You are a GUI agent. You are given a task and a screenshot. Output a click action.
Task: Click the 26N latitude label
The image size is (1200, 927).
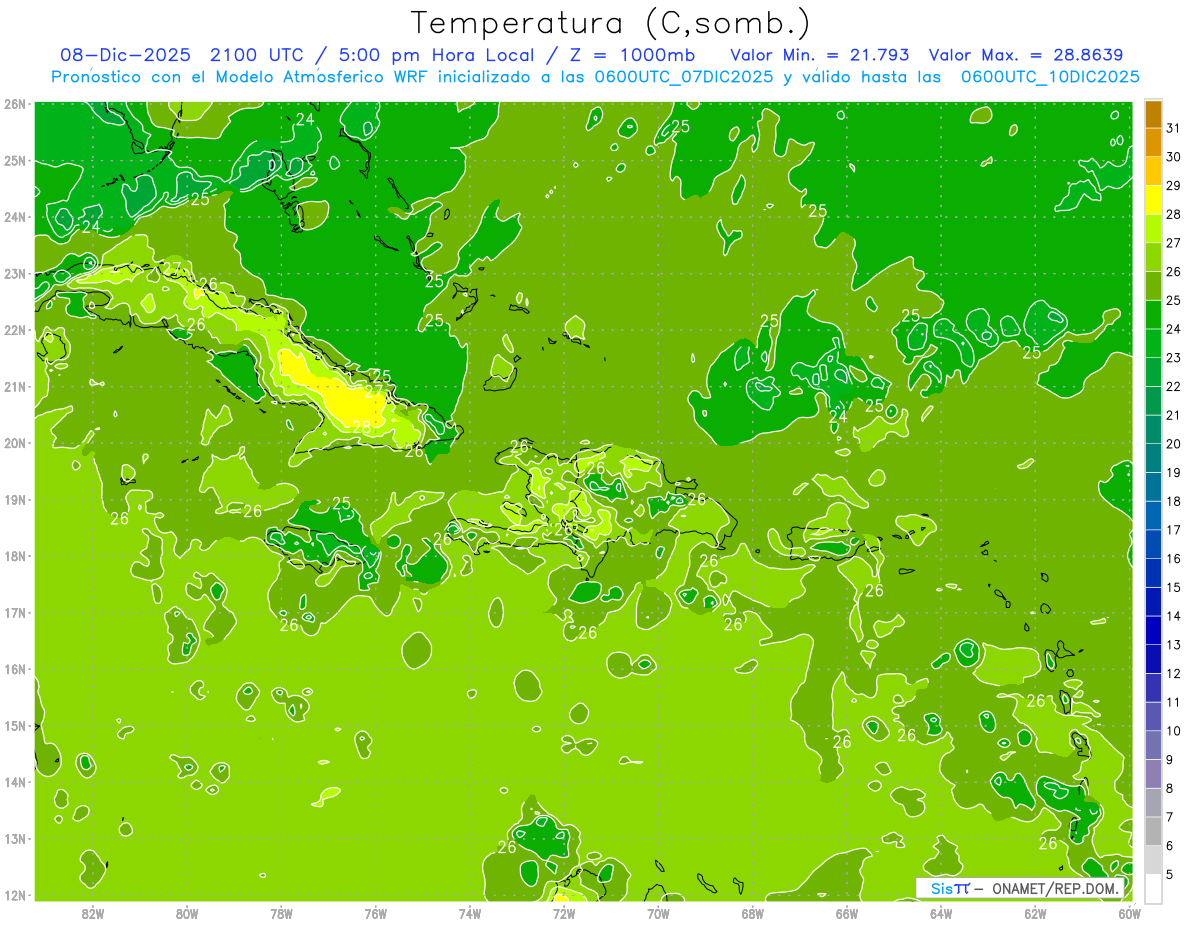click(x=15, y=104)
